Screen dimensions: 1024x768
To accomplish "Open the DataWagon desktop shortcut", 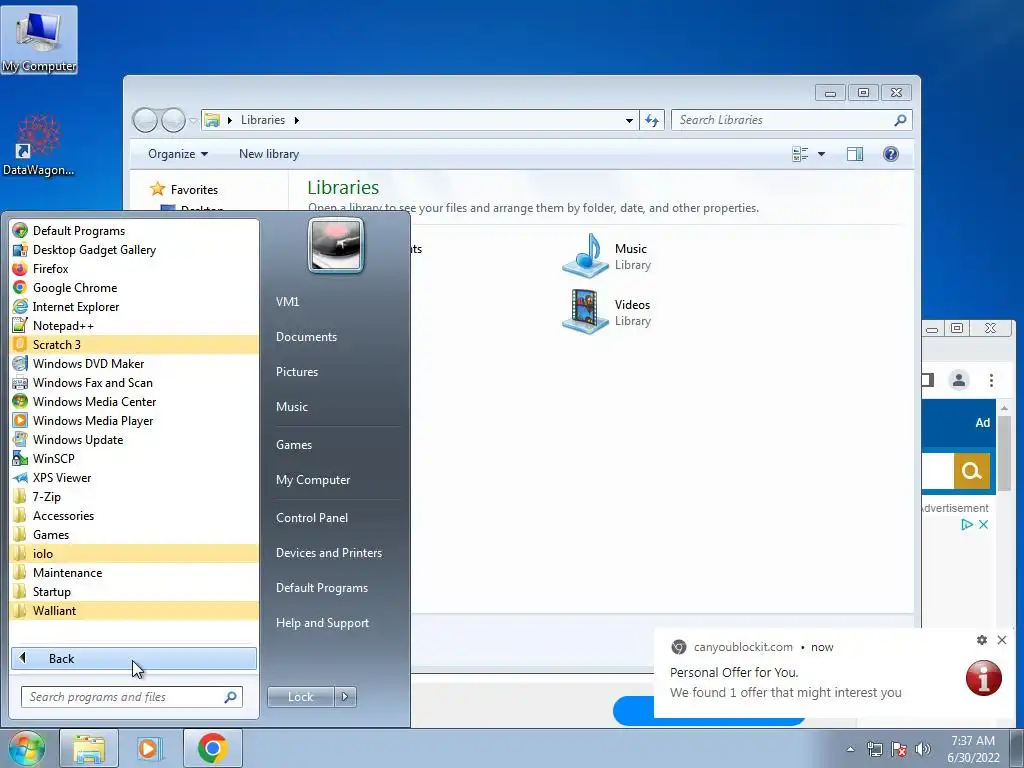I will click(x=38, y=146).
